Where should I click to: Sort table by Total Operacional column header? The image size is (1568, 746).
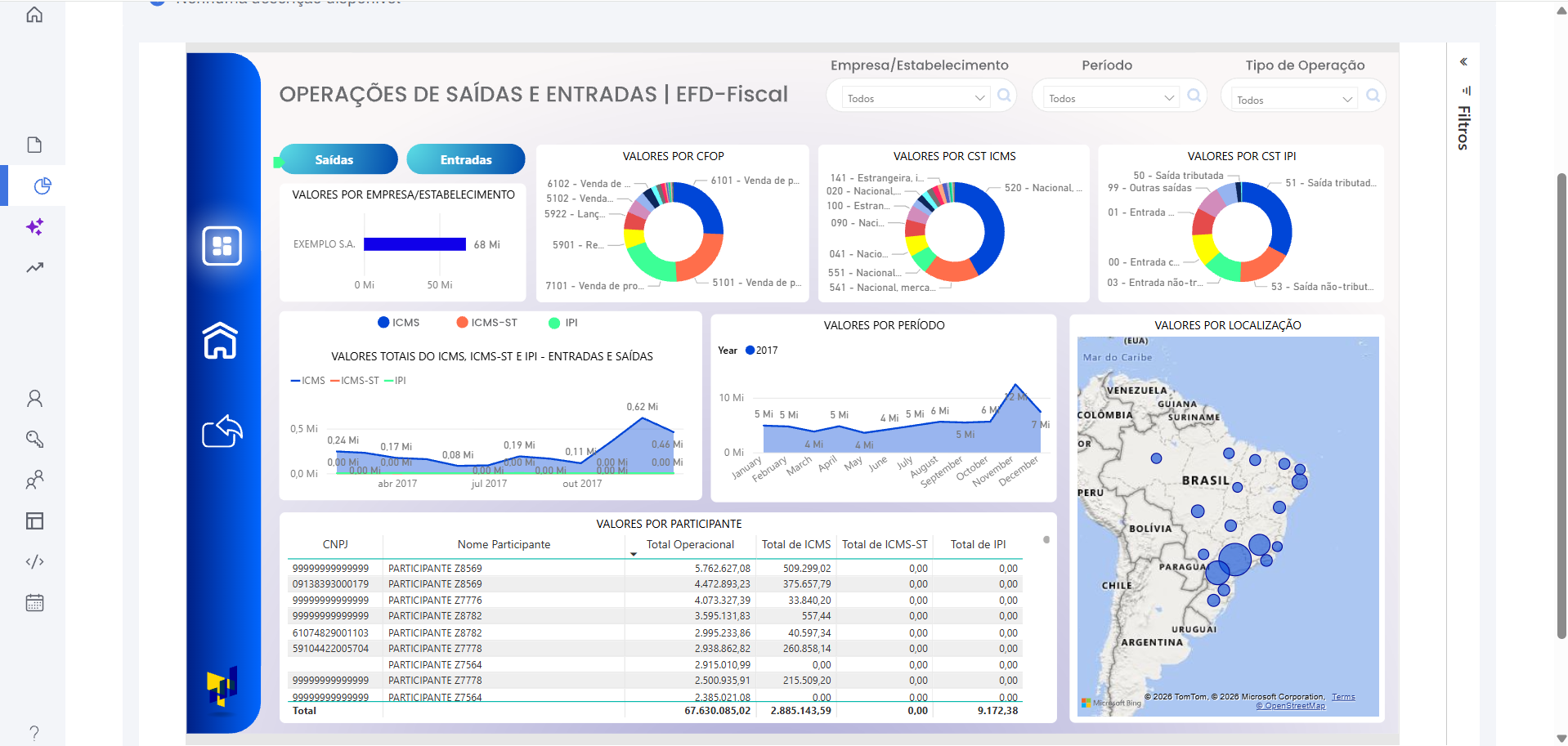(690, 545)
